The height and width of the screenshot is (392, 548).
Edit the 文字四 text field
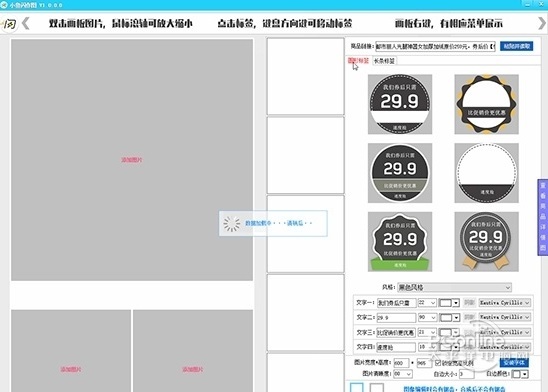396,347
